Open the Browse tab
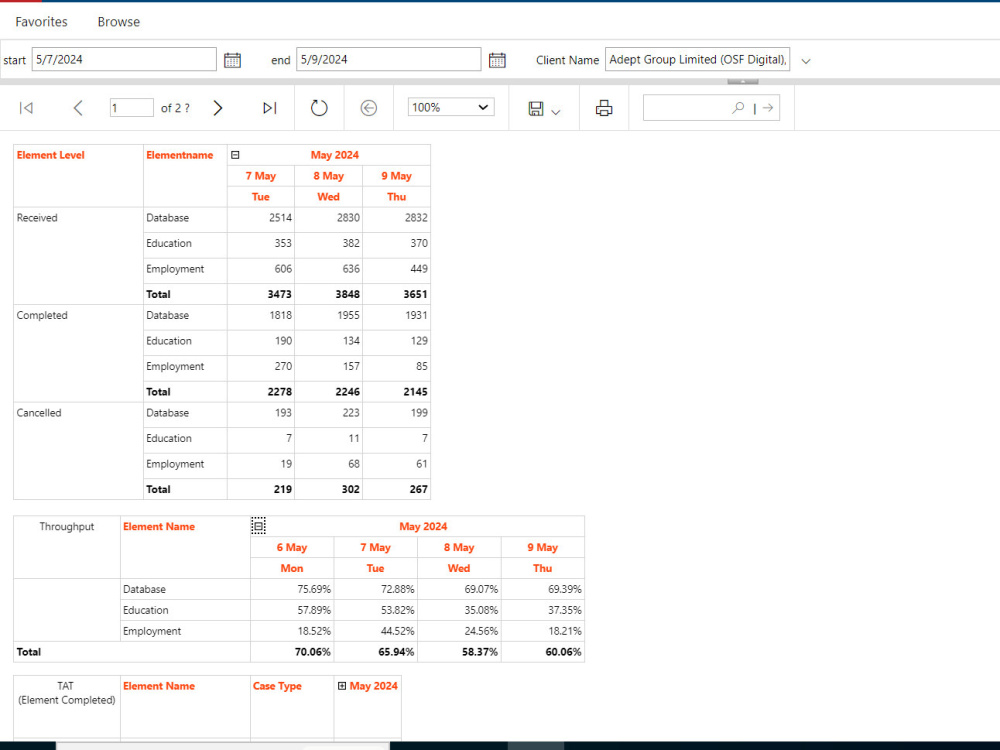This screenshot has width=1000, height=750. [x=119, y=22]
